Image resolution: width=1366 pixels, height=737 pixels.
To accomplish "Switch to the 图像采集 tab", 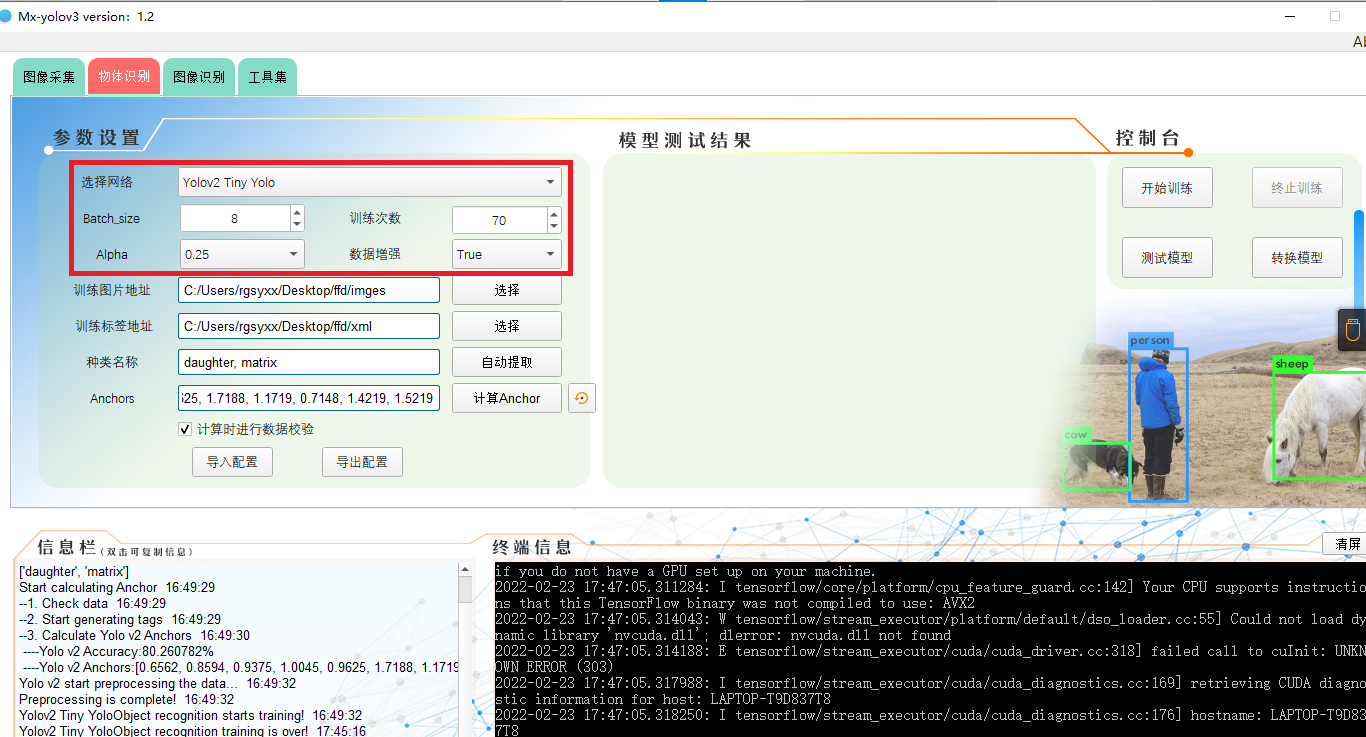I will 49,77.
